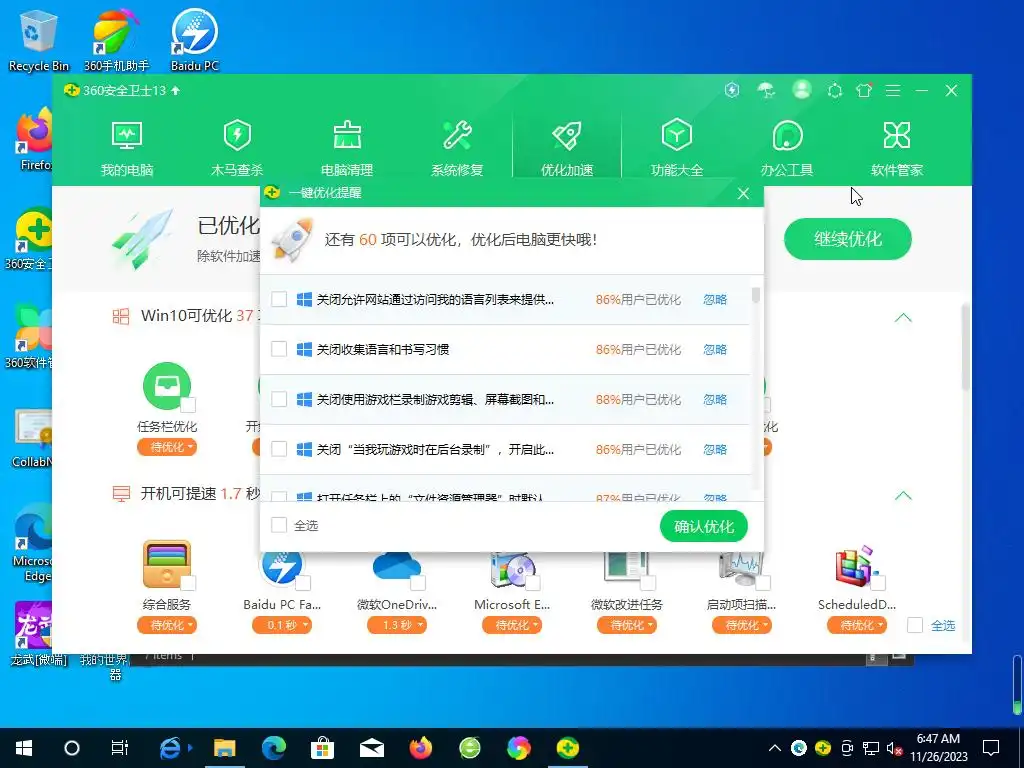This screenshot has height=768, width=1024.
Task: Open 综合服务 待优化 dropdown
Action: [167, 625]
